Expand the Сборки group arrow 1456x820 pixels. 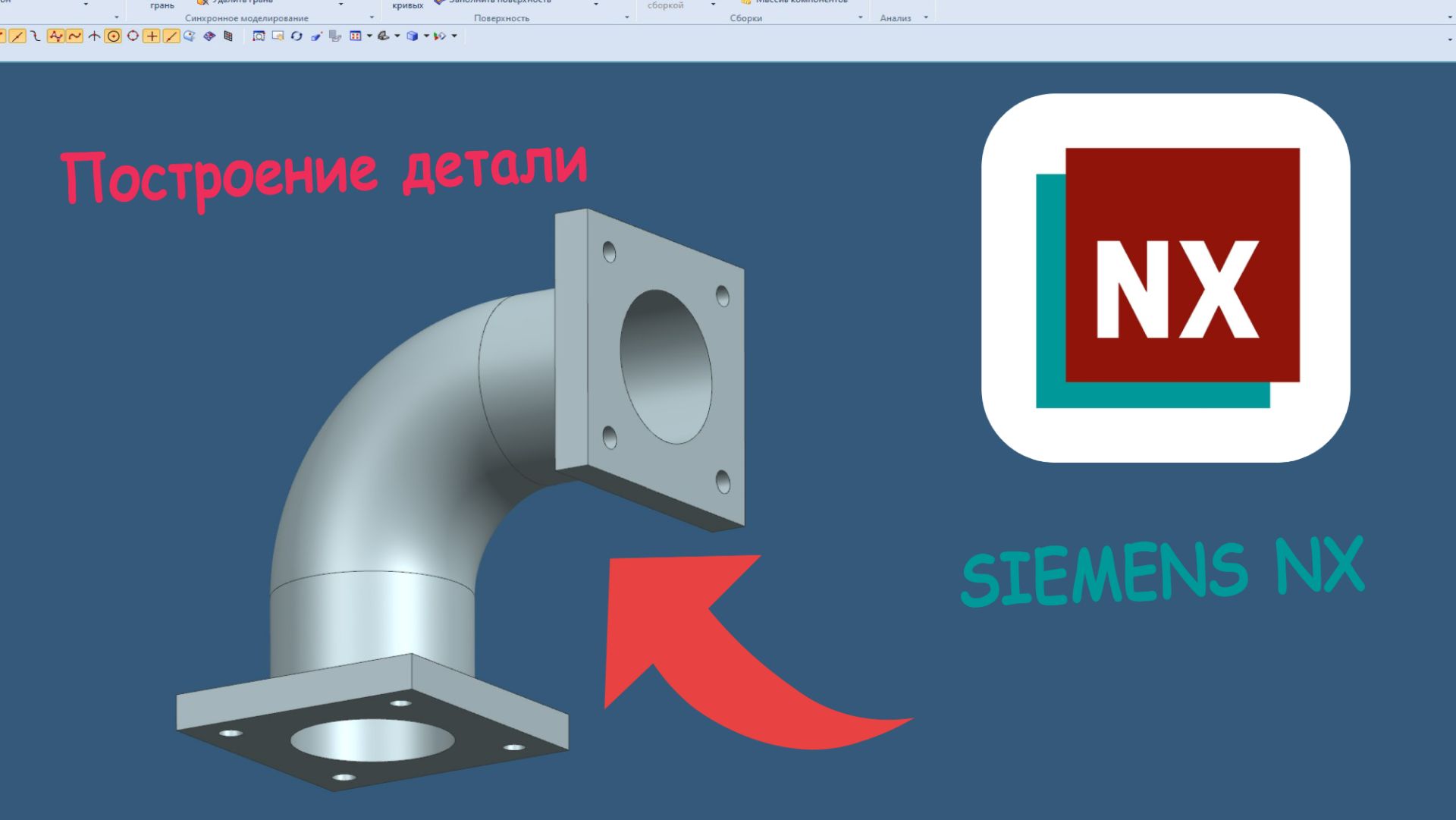tap(861, 17)
